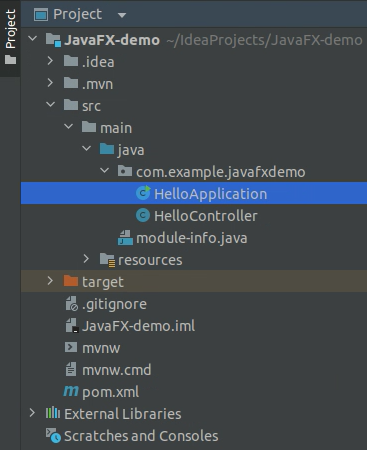Click the Maven pom.xml icon

71,391
